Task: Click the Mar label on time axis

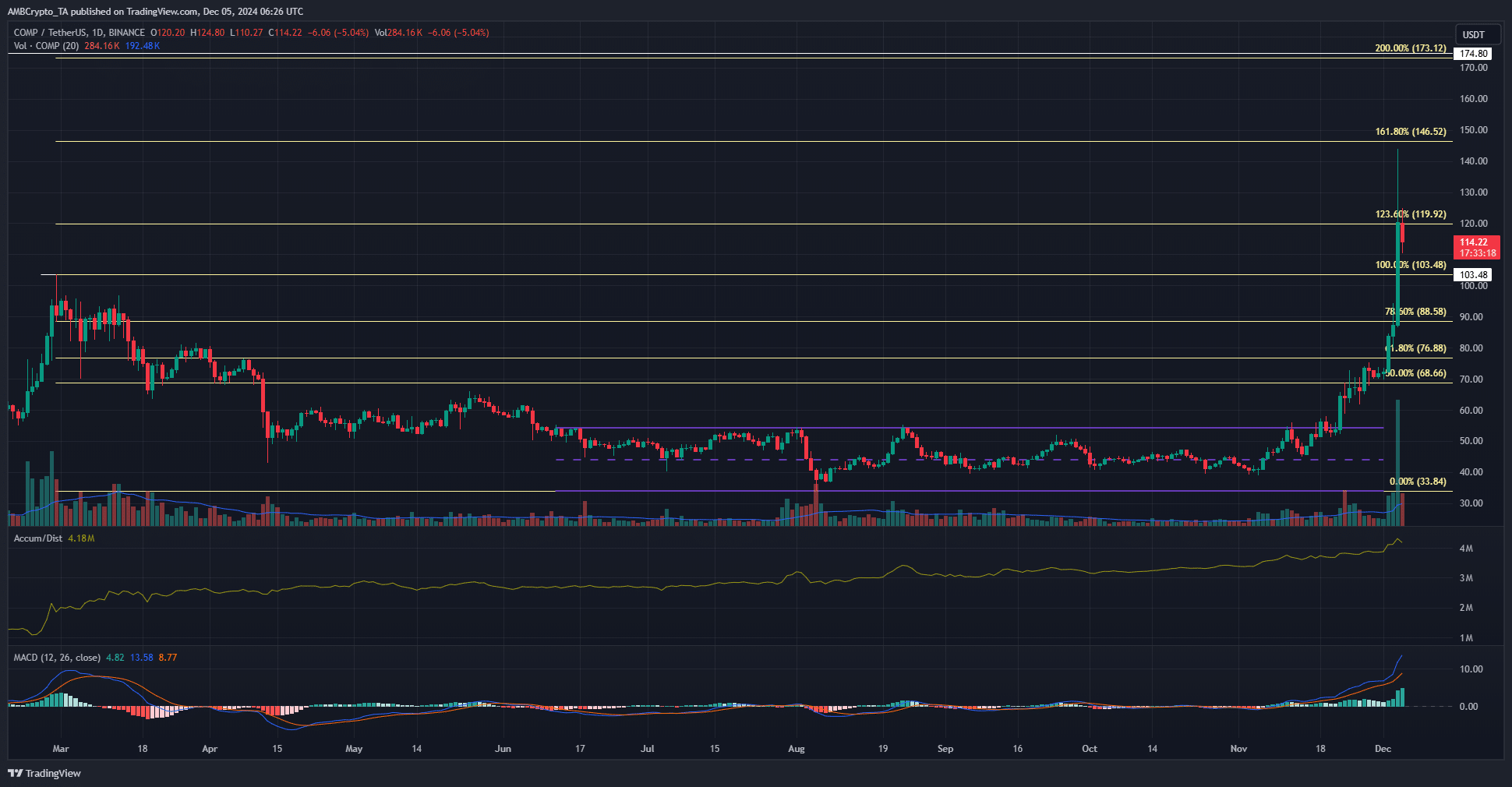Action: [x=61, y=749]
